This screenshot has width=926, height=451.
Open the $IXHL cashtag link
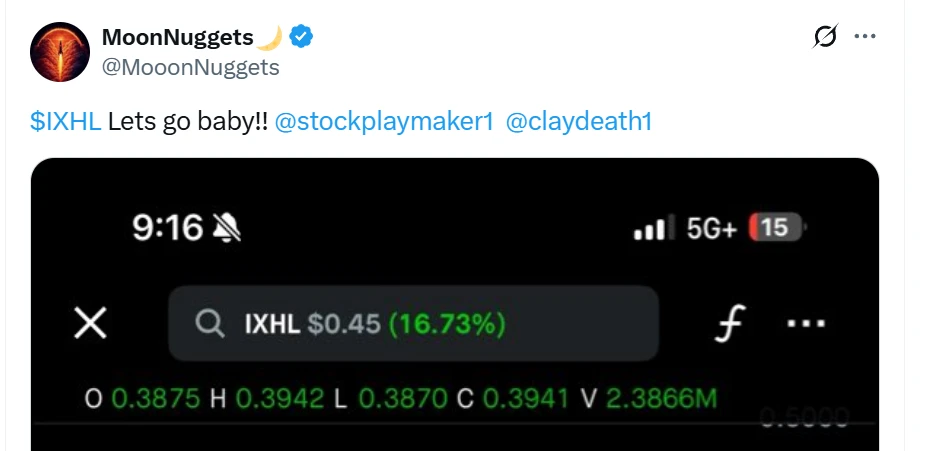65,123
